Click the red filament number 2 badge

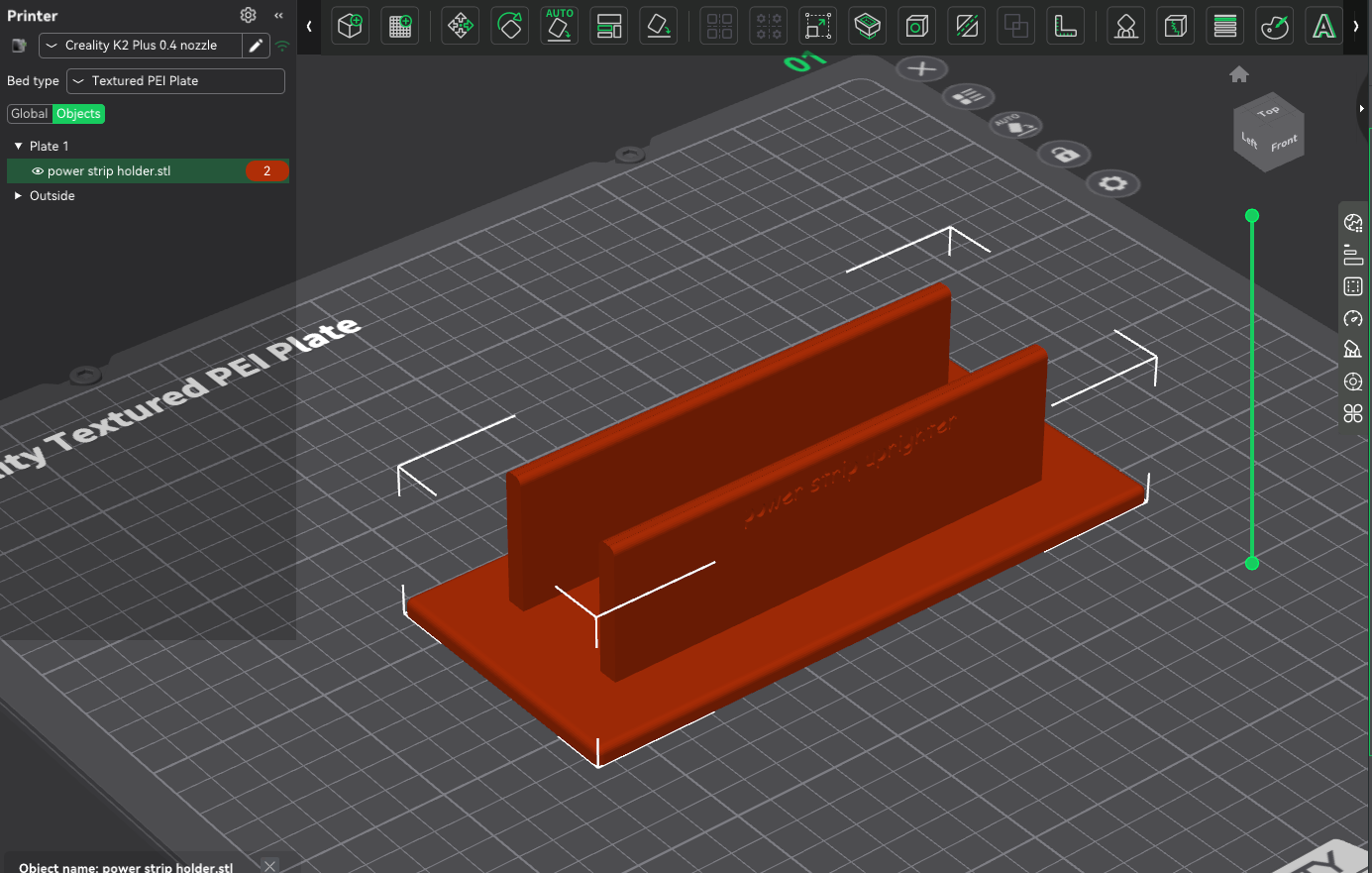click(266, 171)
